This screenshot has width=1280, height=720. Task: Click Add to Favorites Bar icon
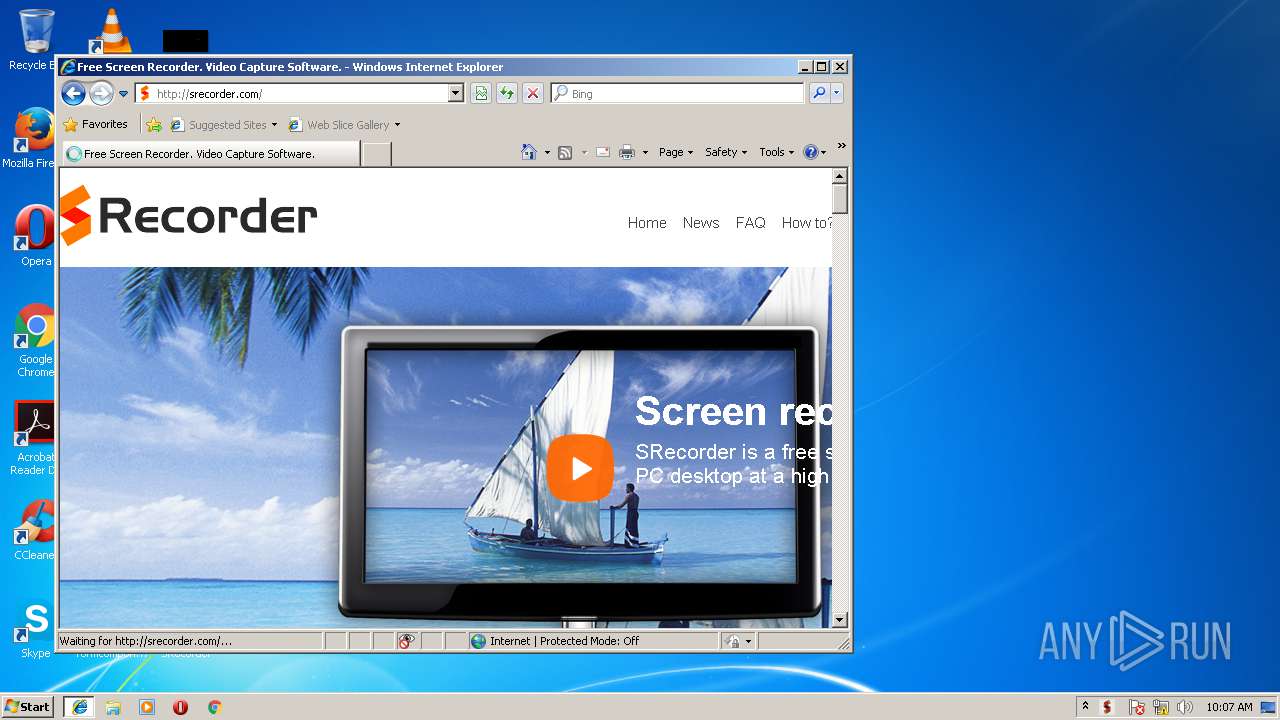pos(154,125)
